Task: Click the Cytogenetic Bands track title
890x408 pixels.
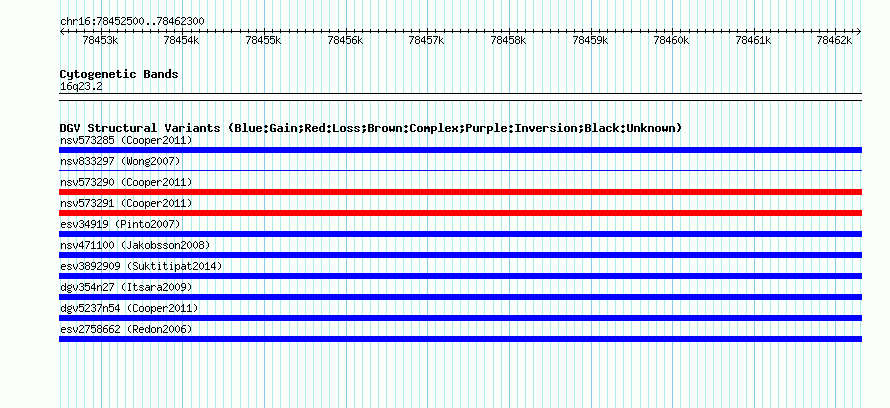Action: click(x=119, y=74)
